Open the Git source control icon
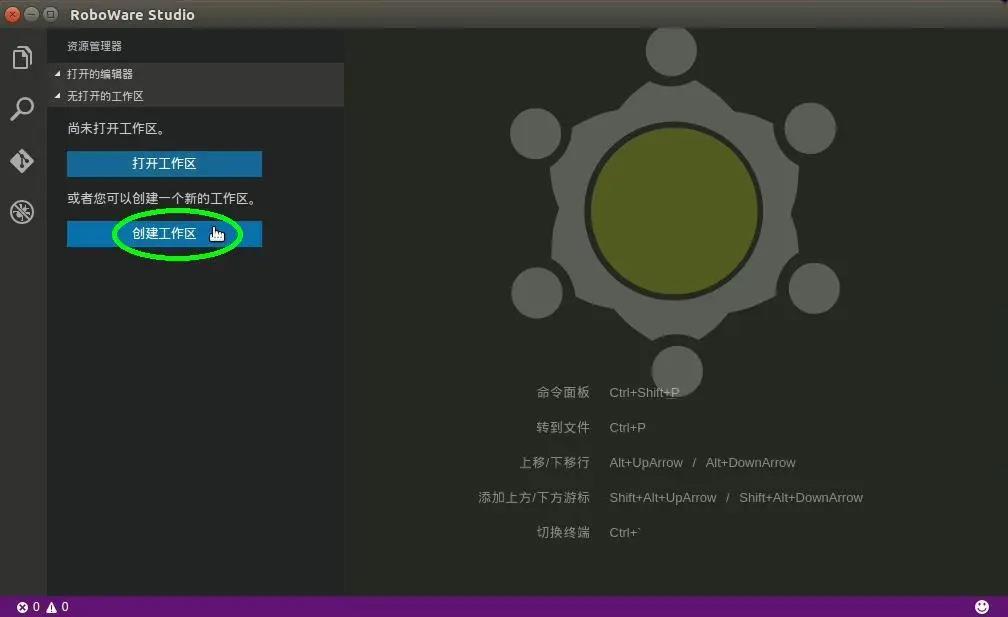 pos(22,161)
